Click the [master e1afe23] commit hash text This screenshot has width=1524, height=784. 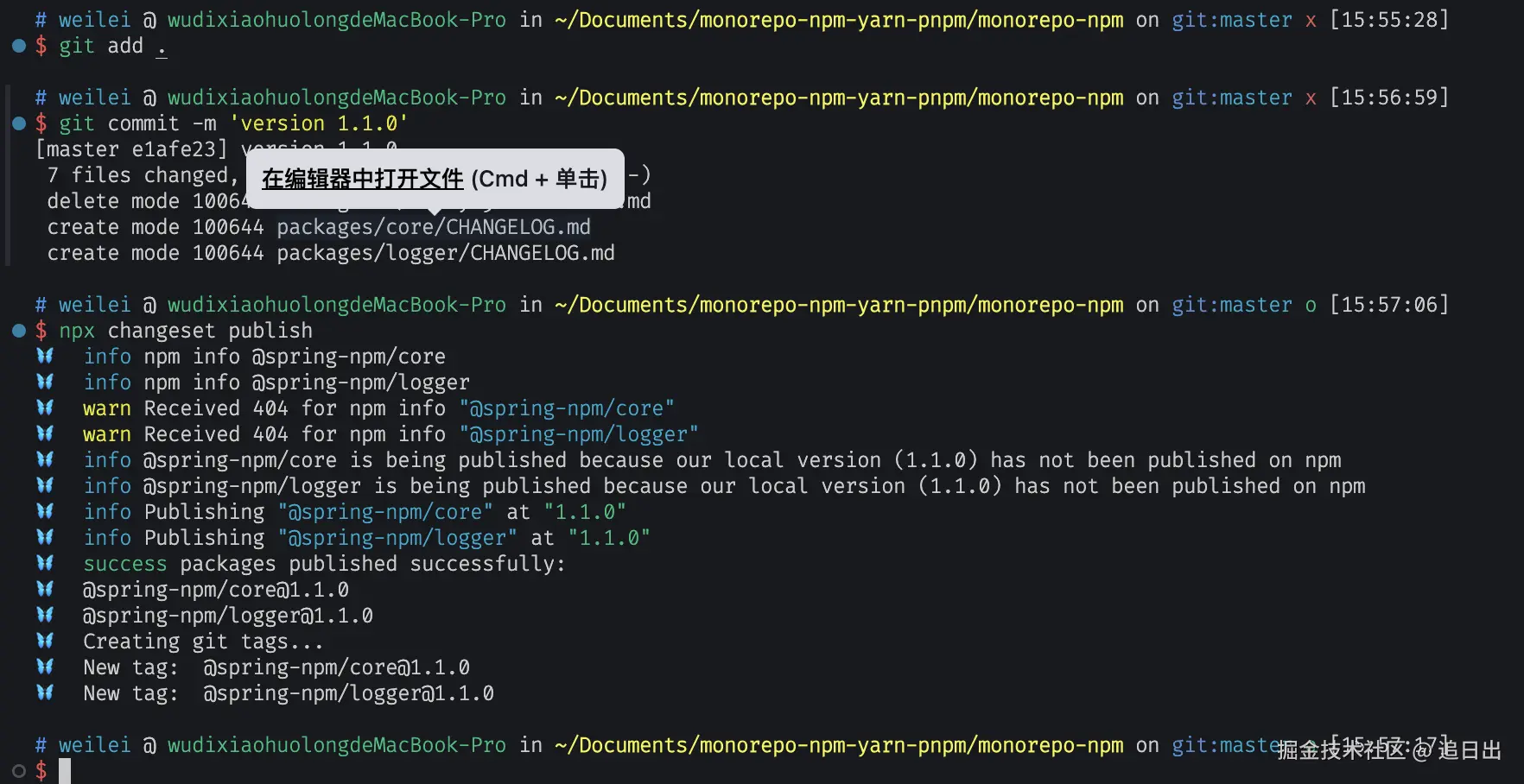[131, 149]
